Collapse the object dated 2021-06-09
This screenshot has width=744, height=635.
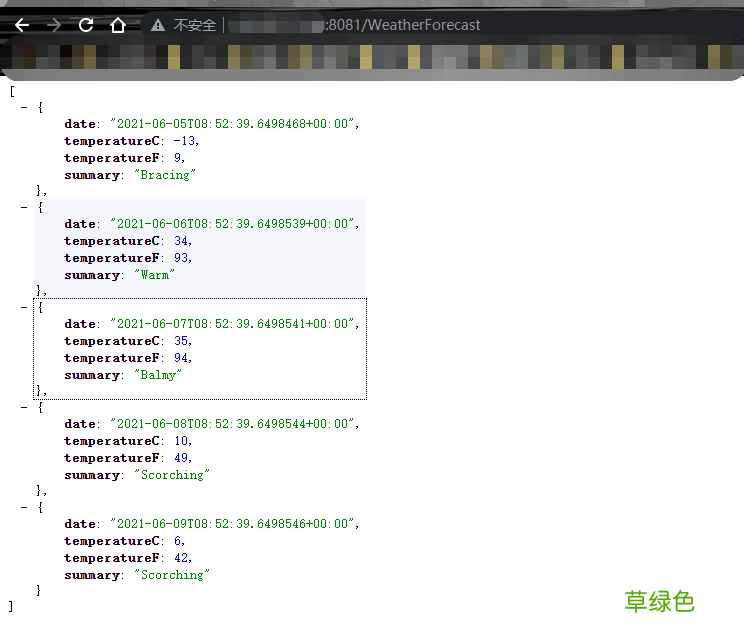coord(24,507)
